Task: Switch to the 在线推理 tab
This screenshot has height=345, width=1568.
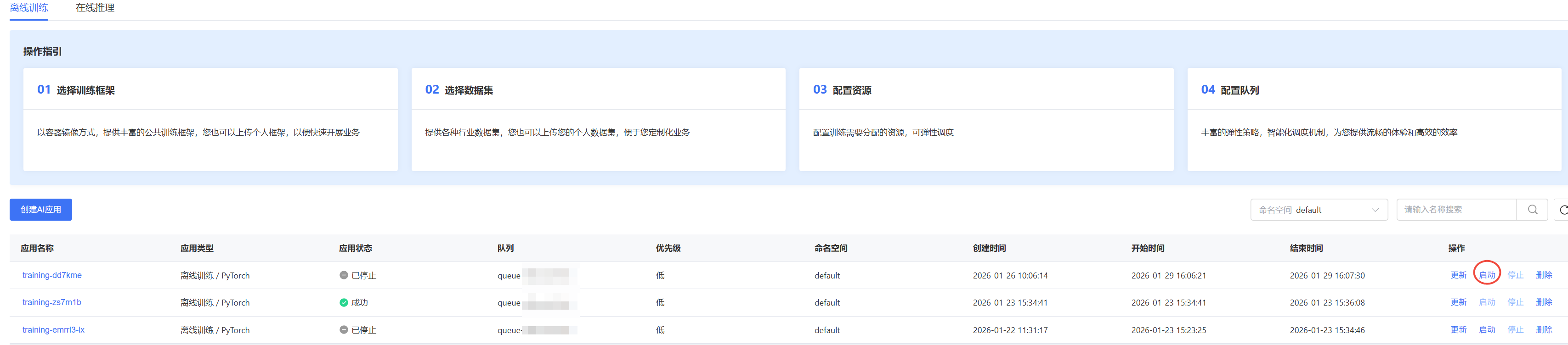Action: point(95,8)
